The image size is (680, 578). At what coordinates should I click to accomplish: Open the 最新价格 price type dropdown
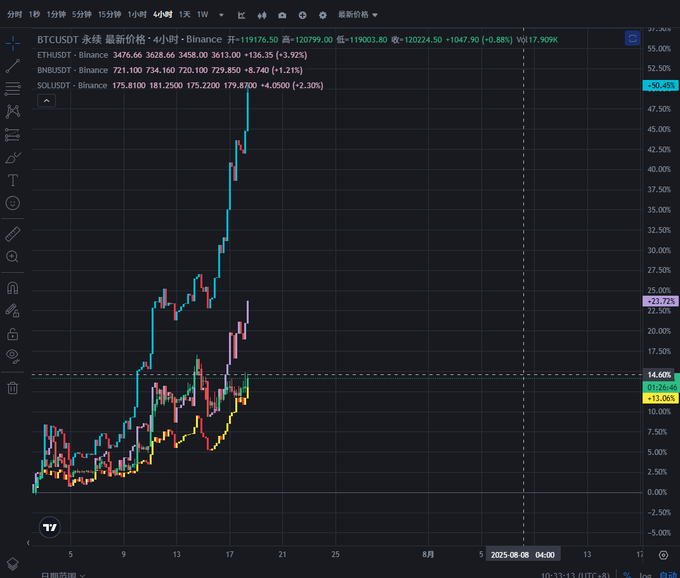tap(358, 15)
